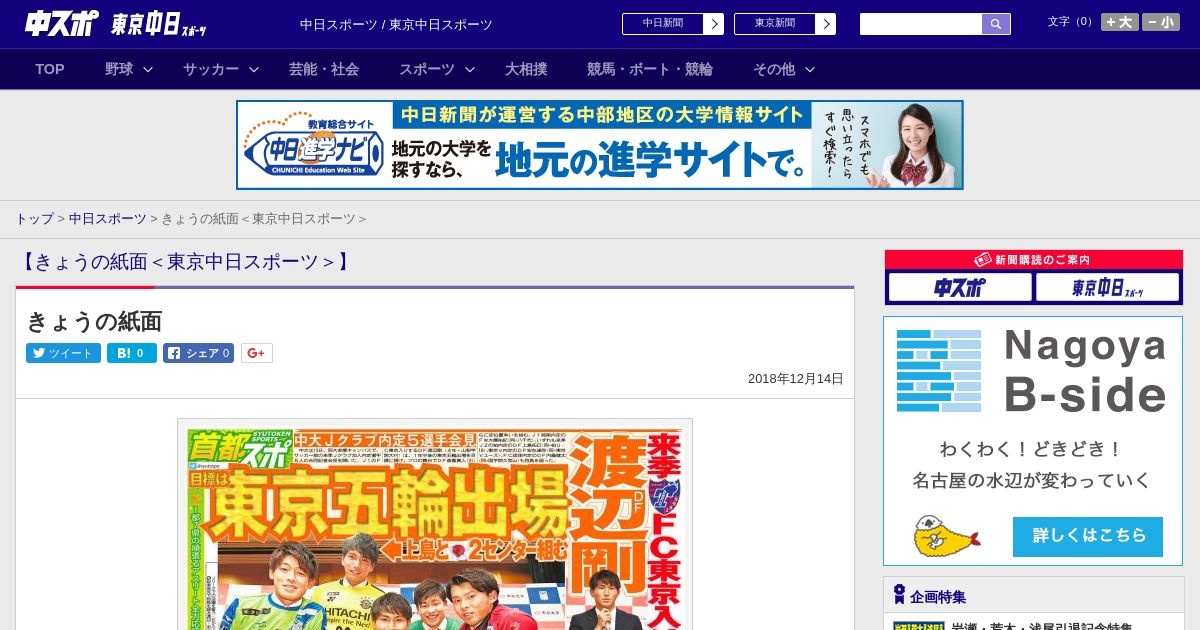Click the arrow beside 中日新聞
1200x630 pixels.
pos(714,24)
